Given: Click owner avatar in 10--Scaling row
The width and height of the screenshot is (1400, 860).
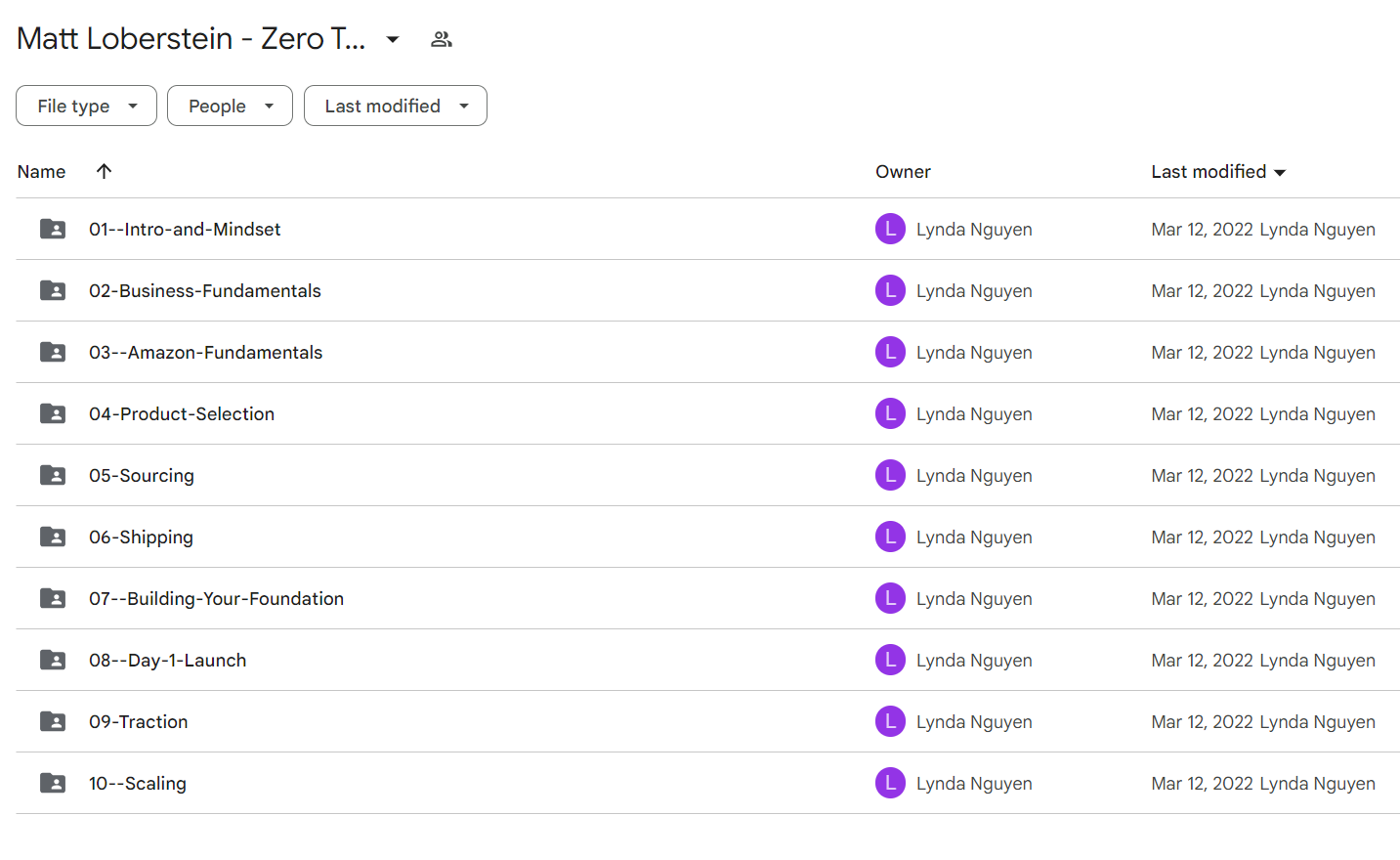Looking at the screenshot, I should (890, 783).
